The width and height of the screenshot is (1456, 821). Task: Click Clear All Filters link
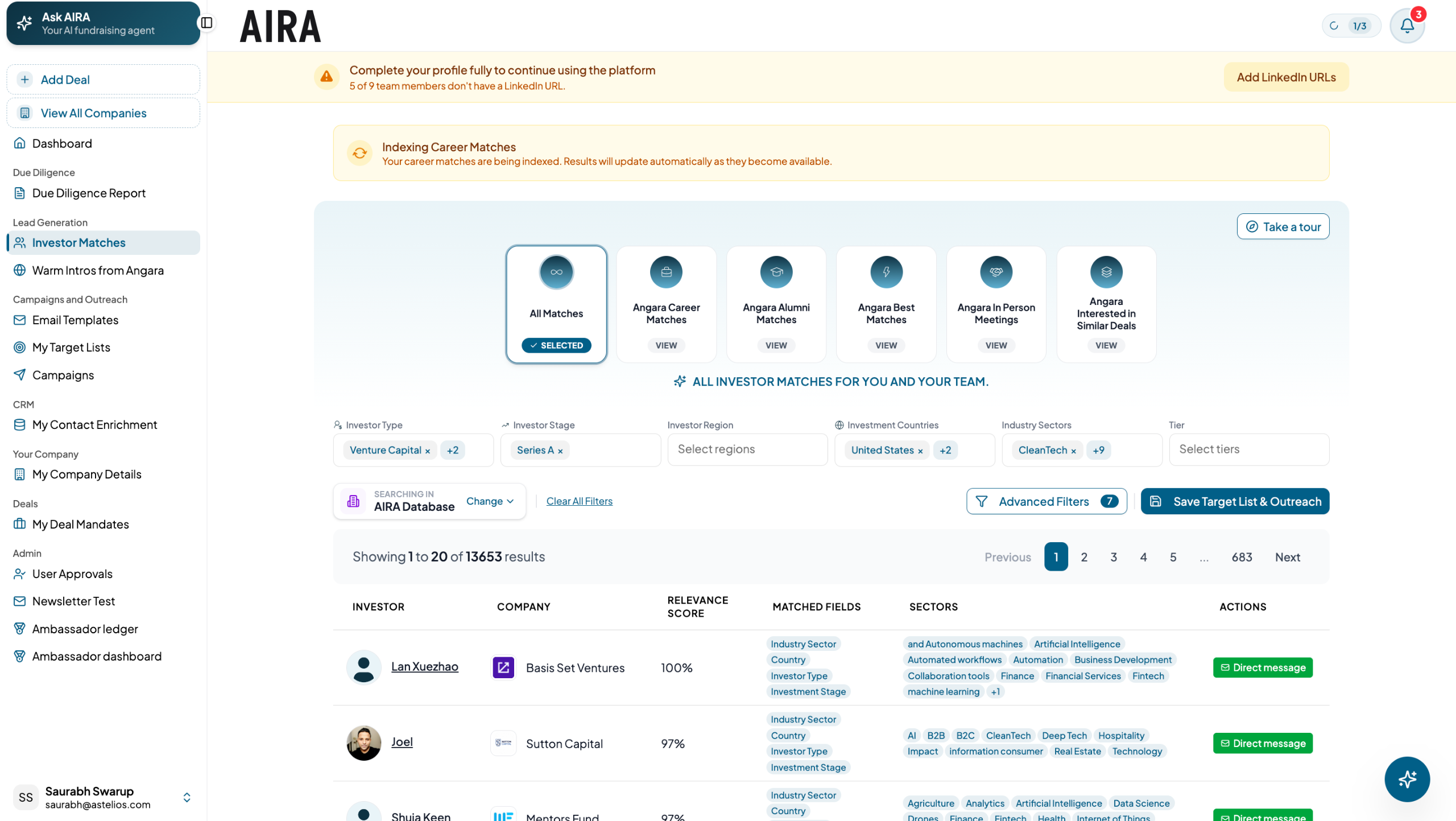point(579,501)
